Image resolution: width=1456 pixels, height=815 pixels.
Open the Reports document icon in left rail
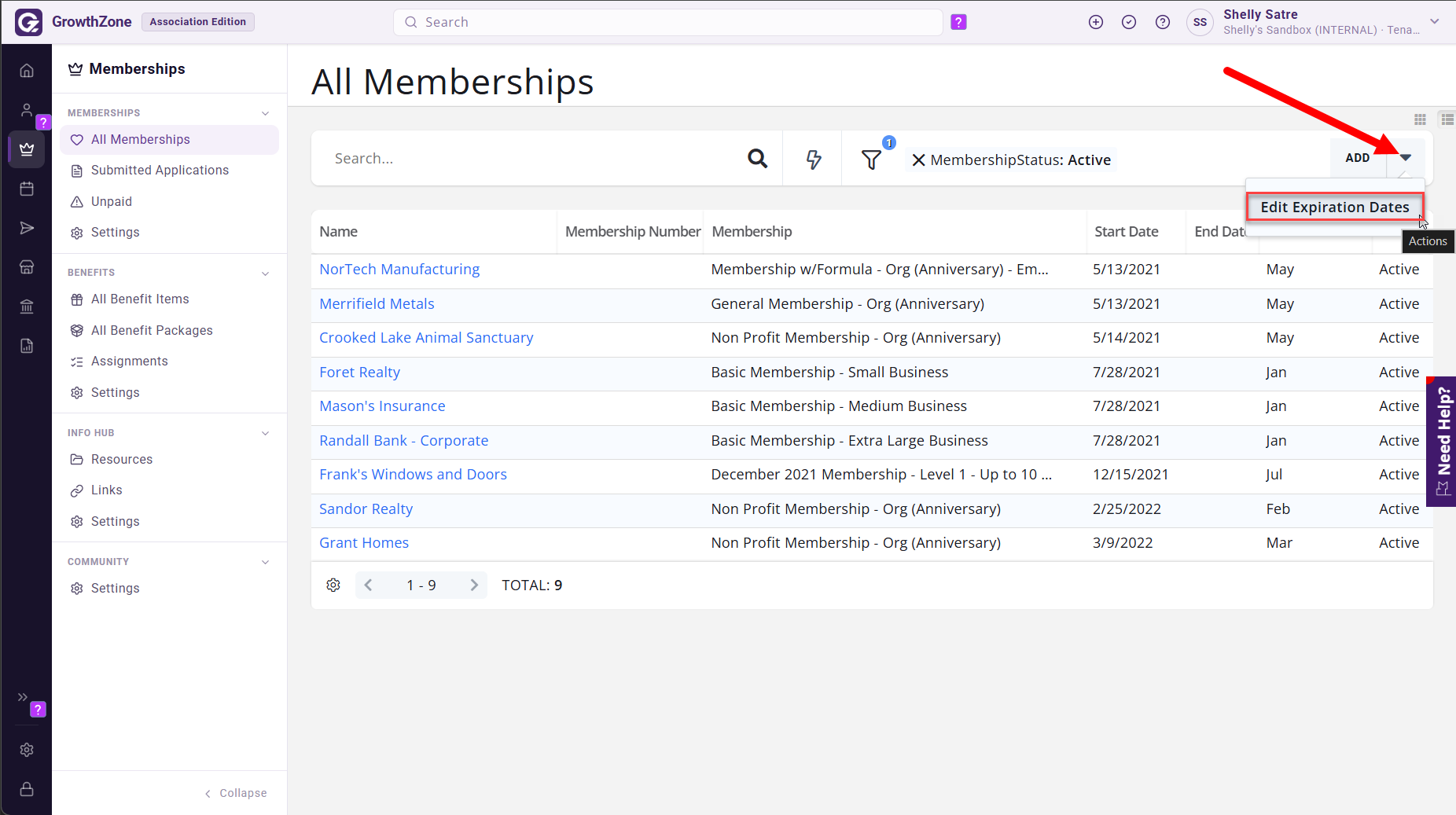click(27, 346)
